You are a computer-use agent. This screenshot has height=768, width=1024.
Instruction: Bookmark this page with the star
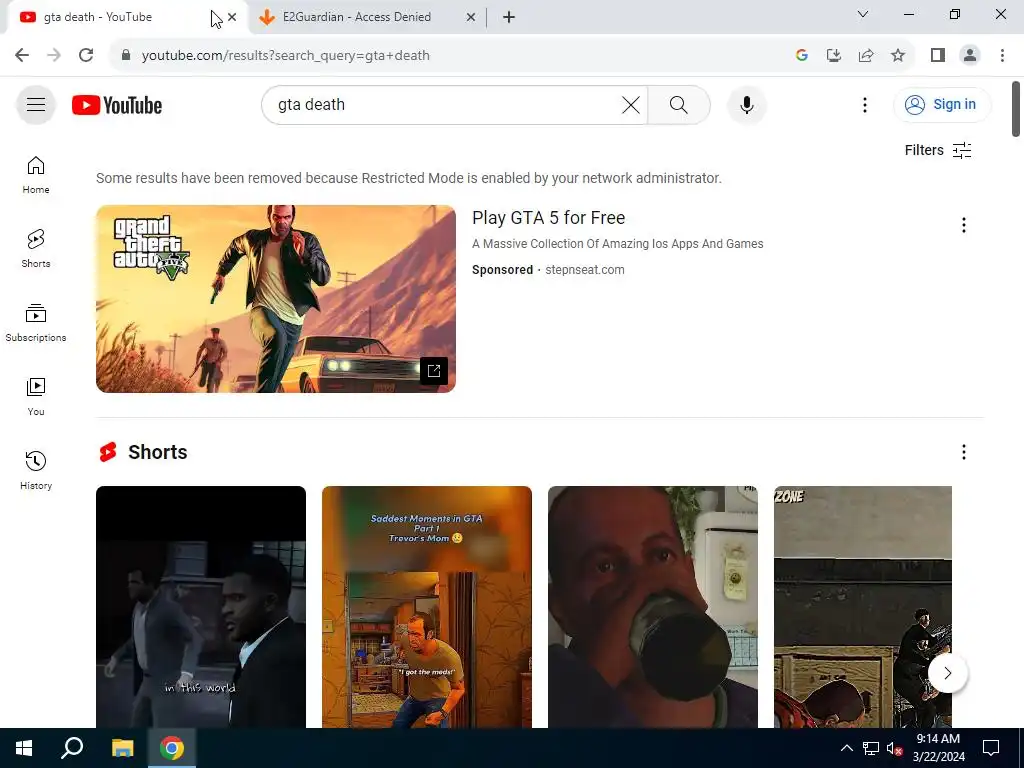coord(898,55)
